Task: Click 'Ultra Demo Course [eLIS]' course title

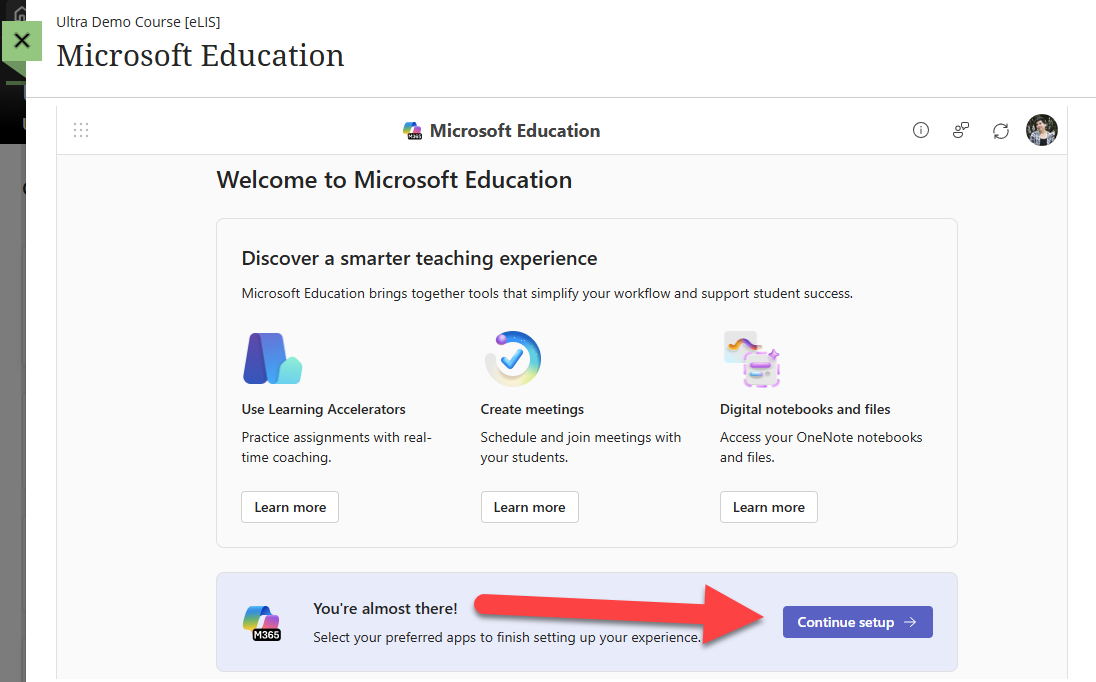Action: [x=138, y=22]
